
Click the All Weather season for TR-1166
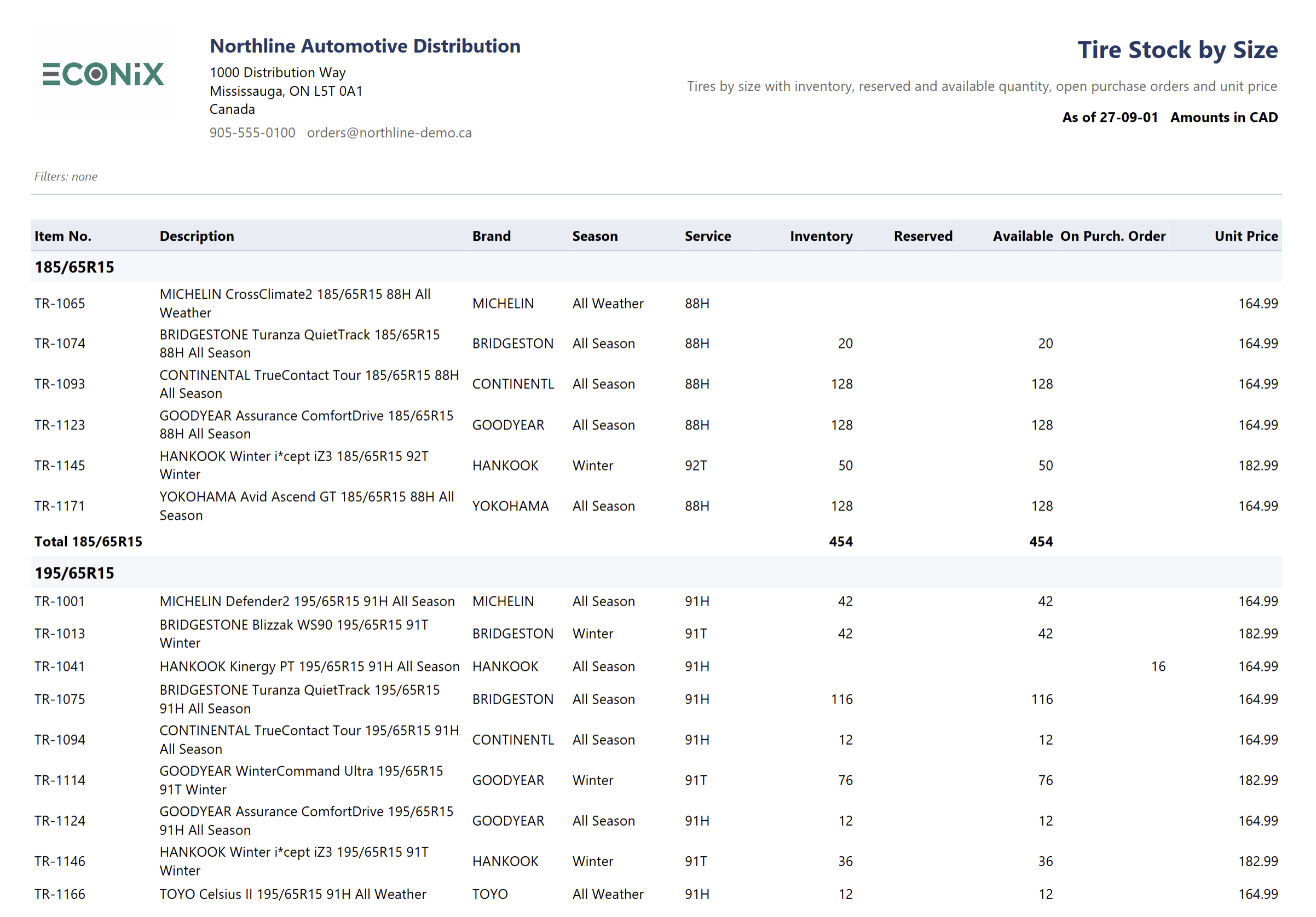[608, 893]
